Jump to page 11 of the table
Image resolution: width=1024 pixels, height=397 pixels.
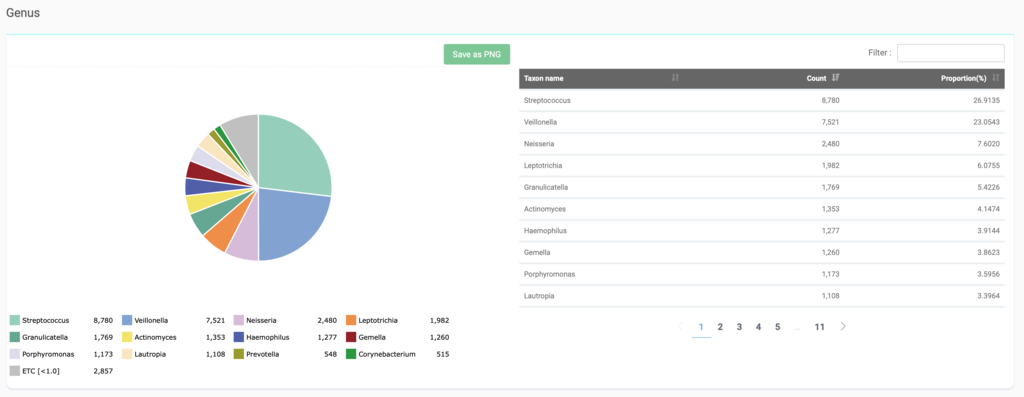point(819,327)
